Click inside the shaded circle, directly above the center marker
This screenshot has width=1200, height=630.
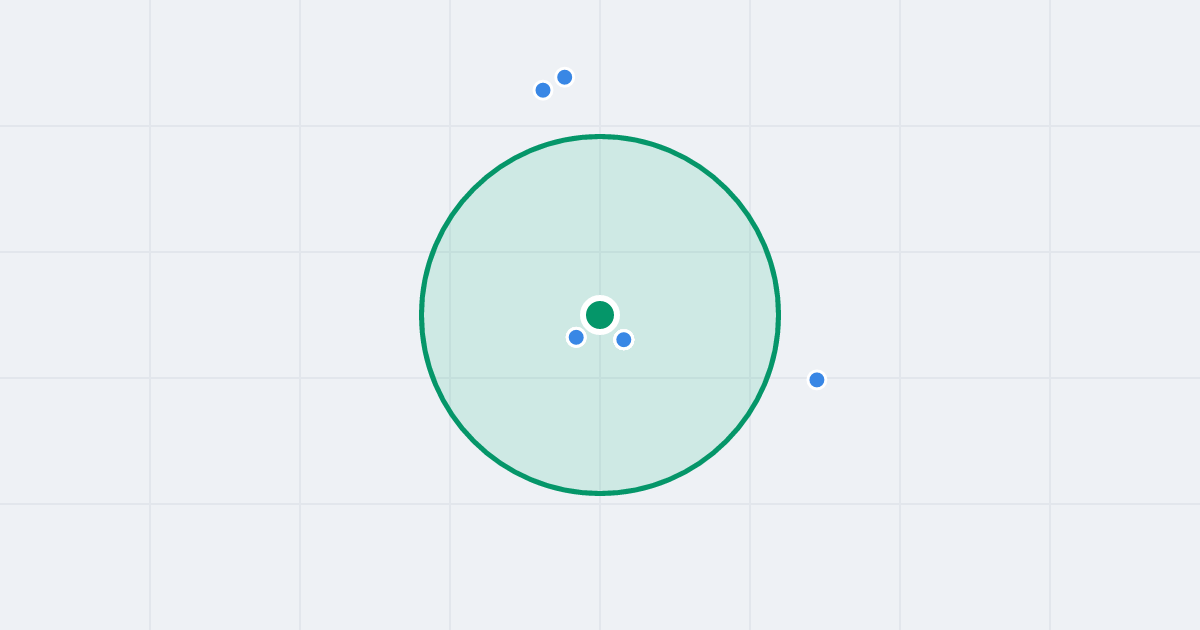click(x=600, y=220)
